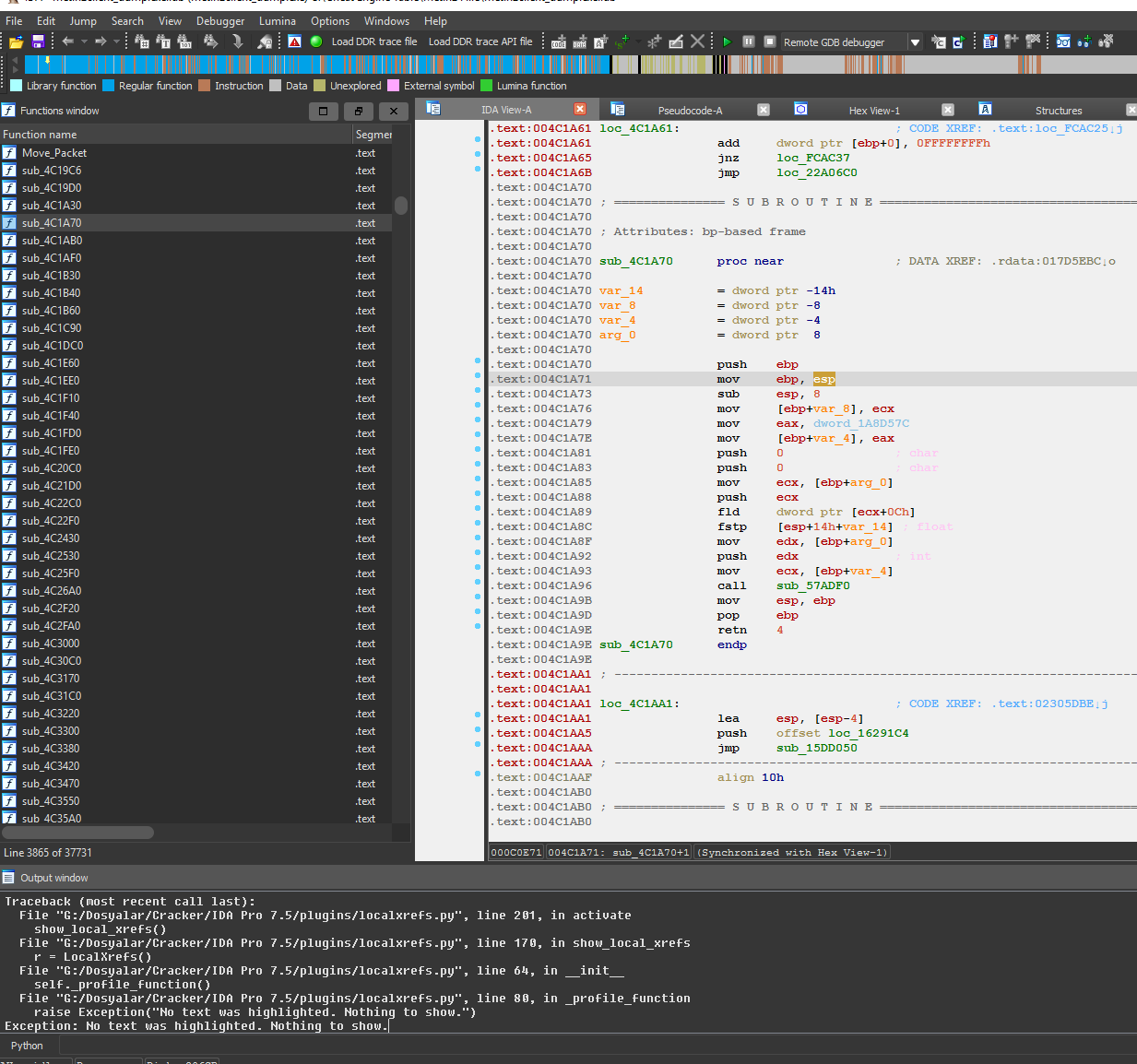Open the debugger selection dropdown

click(916, 41)
